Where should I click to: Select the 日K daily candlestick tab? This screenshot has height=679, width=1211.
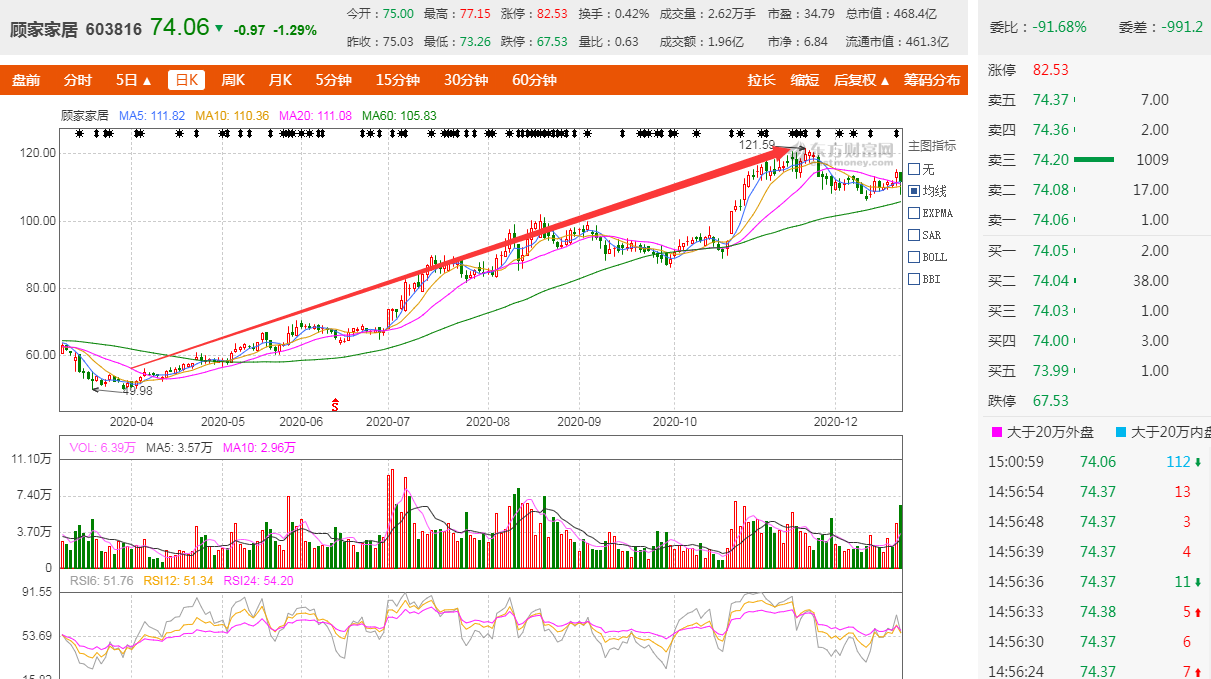tap(185, 80)
